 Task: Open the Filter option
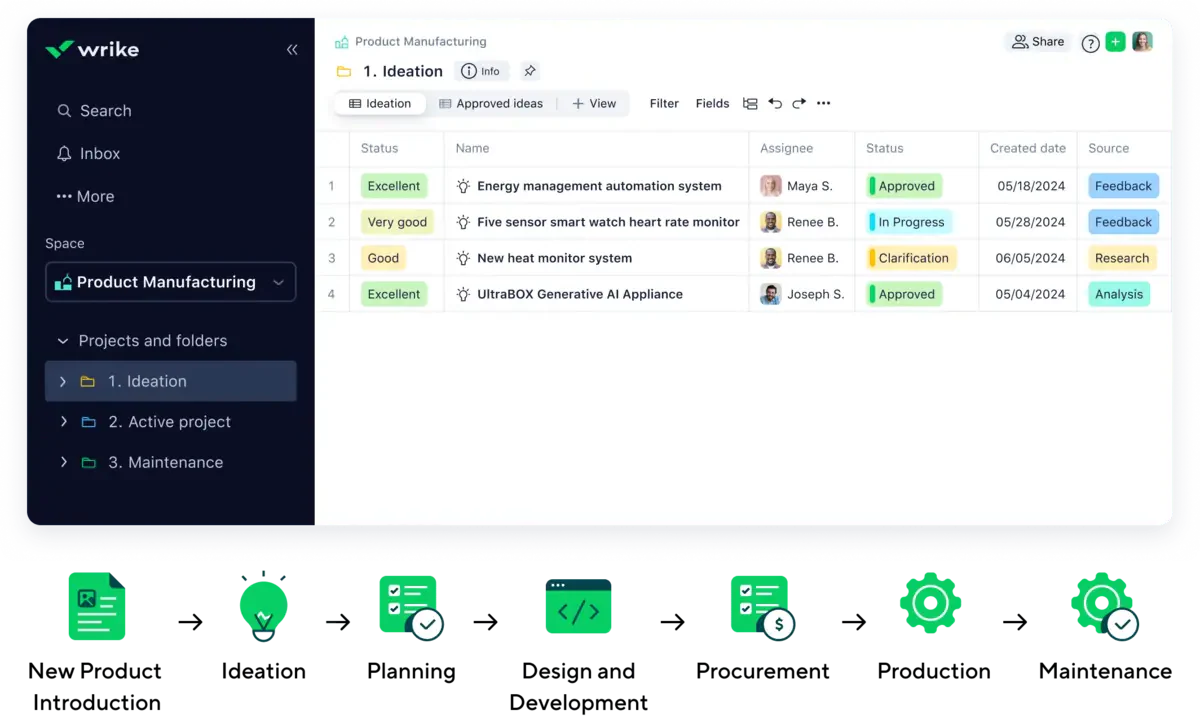coord(664,103)
